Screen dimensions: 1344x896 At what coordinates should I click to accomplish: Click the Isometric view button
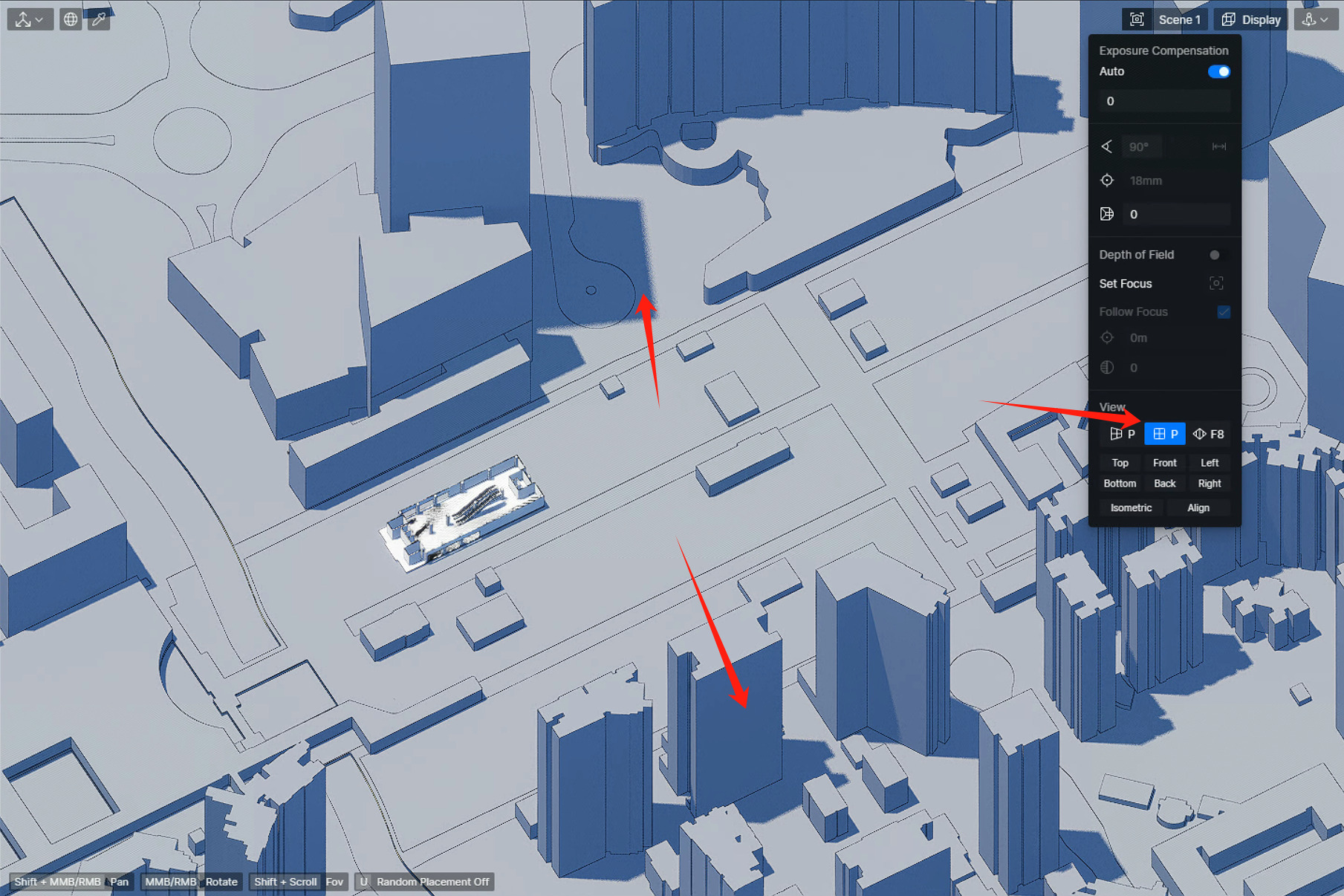pyautogui.click(x=1131, y=508)
